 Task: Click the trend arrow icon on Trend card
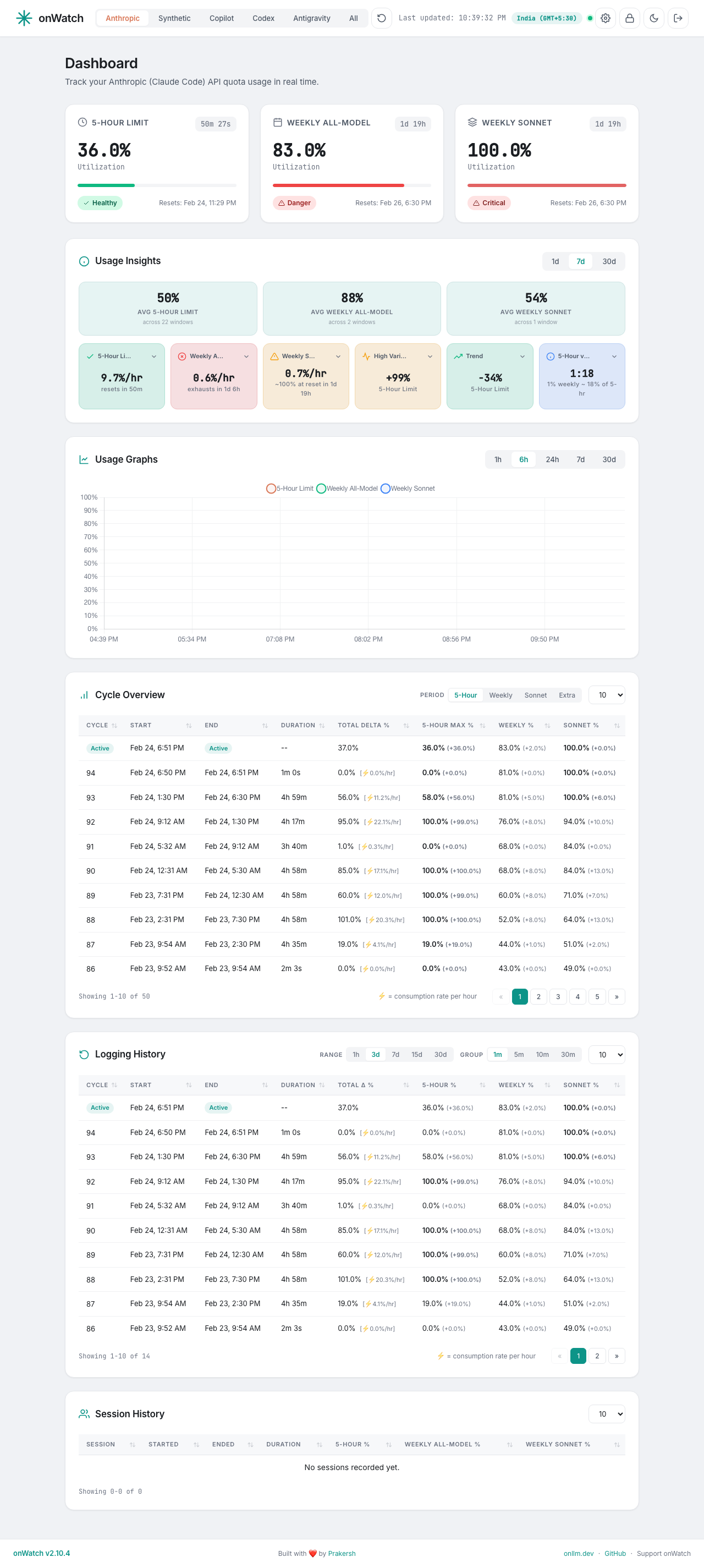coord(458,357)
